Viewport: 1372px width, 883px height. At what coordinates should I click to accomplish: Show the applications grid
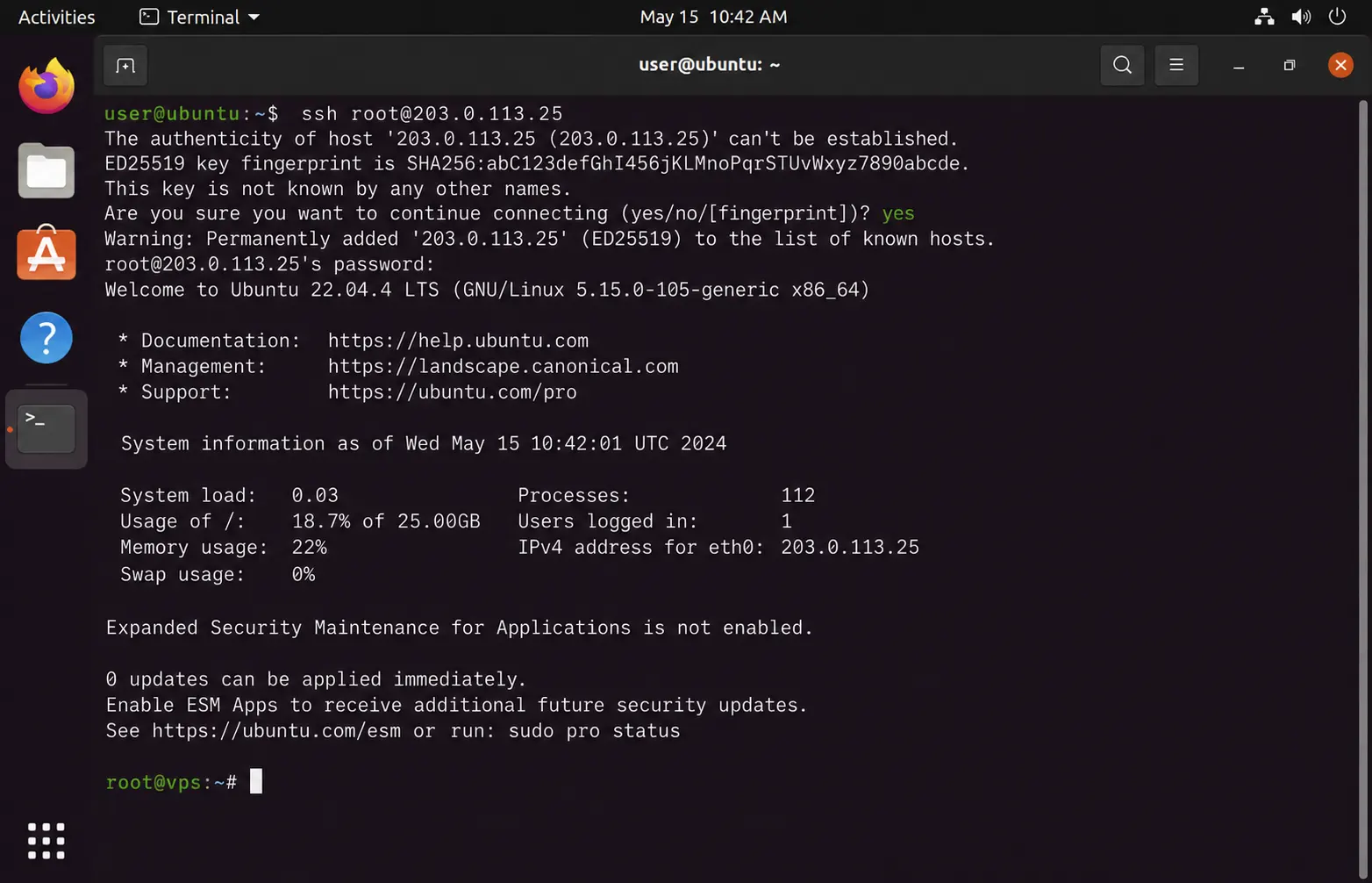point(46,841)
